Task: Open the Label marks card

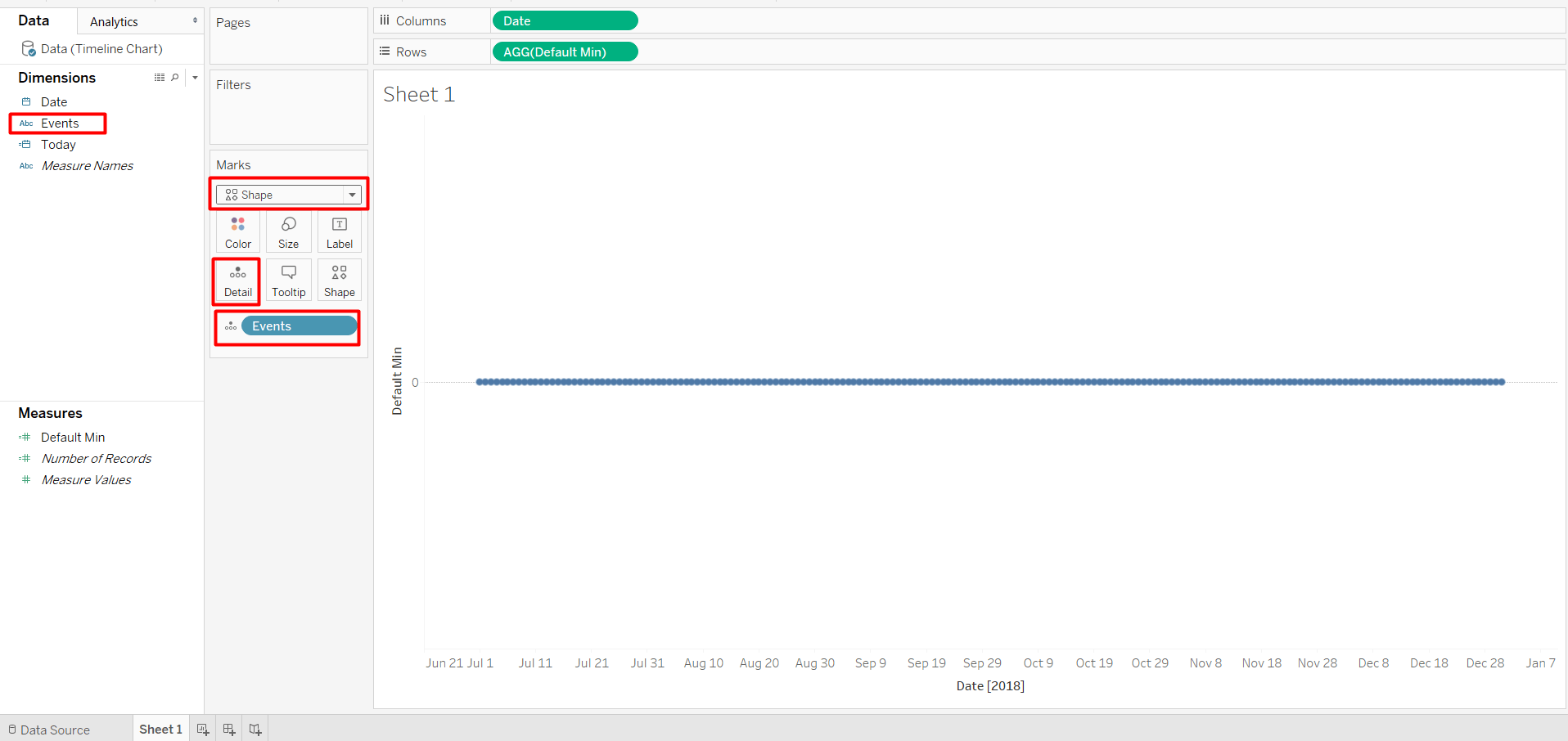Action: click(x=339, y=231)
